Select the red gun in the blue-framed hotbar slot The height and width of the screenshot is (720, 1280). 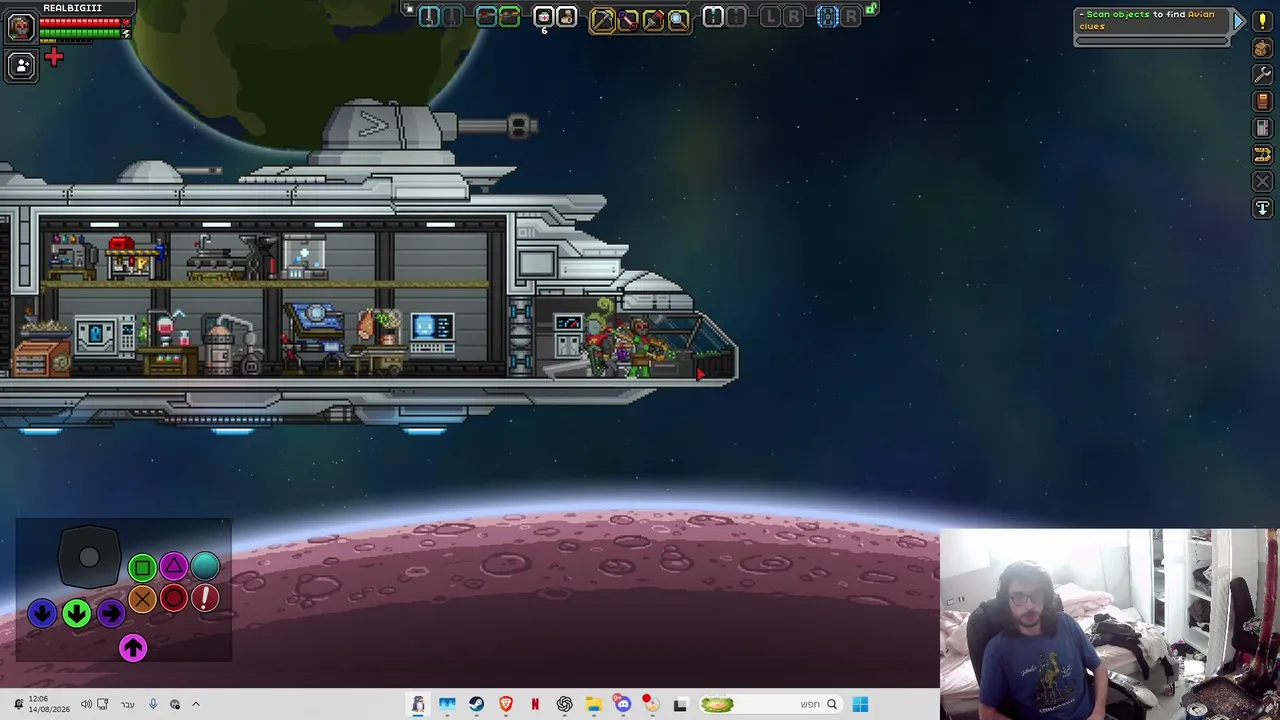pyautogui.click(x=485, y=17)
